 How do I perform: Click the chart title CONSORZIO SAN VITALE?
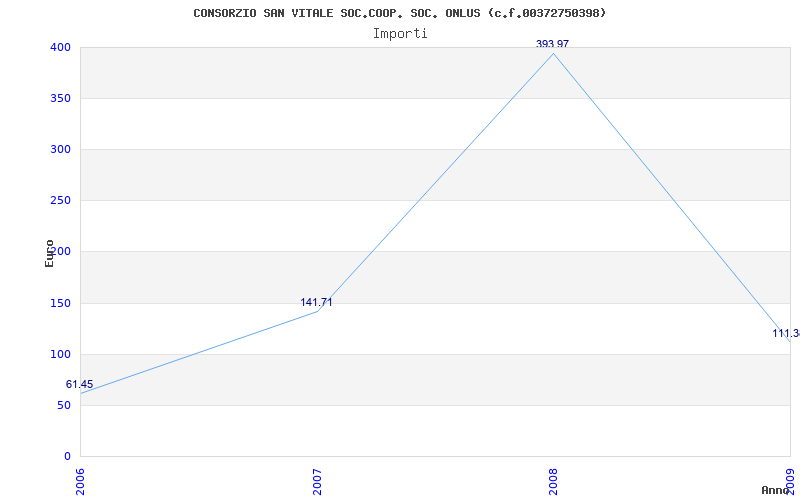coord(399,13)
